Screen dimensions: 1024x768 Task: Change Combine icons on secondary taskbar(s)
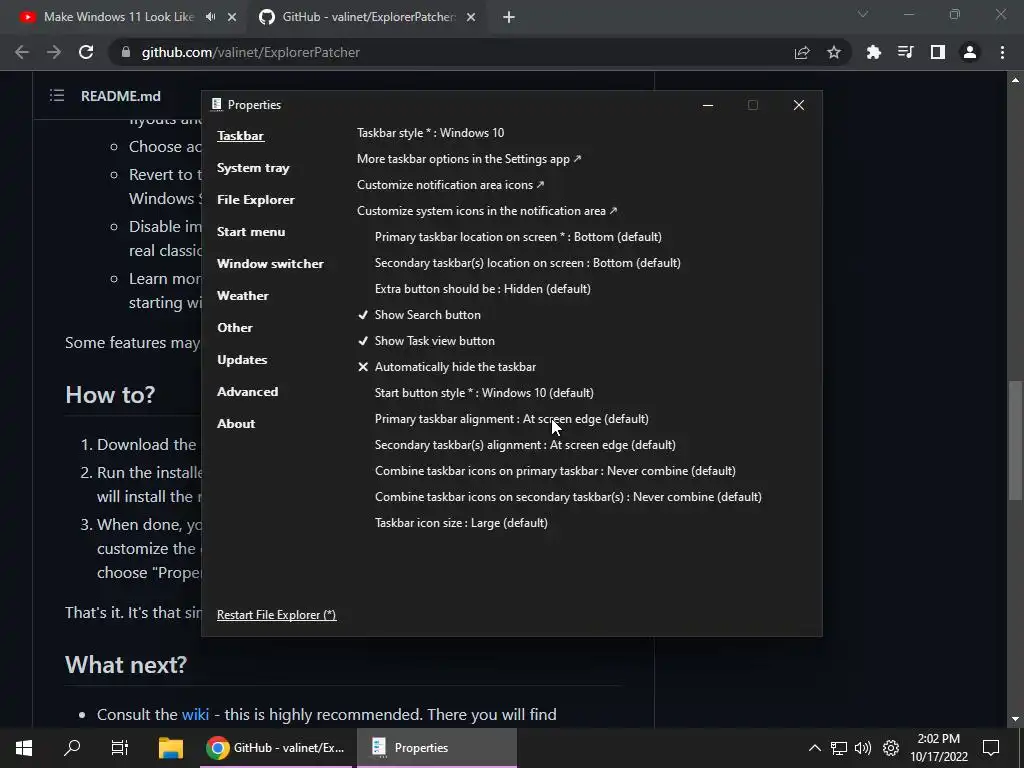pos(568,497)
